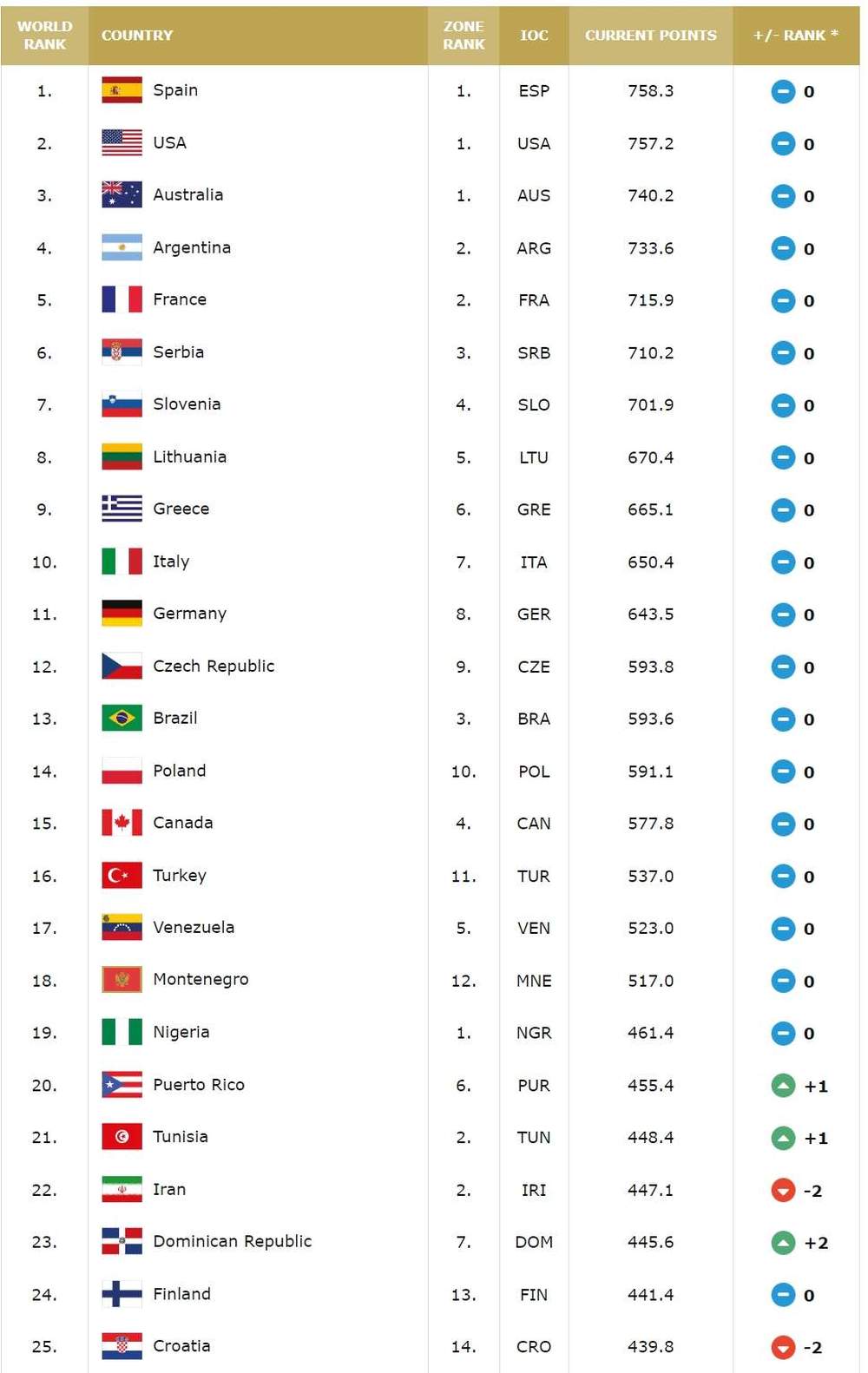Click the Spain flag icon
The width and height of the screenshot is (868, 1373).
(x=122, y=90)
